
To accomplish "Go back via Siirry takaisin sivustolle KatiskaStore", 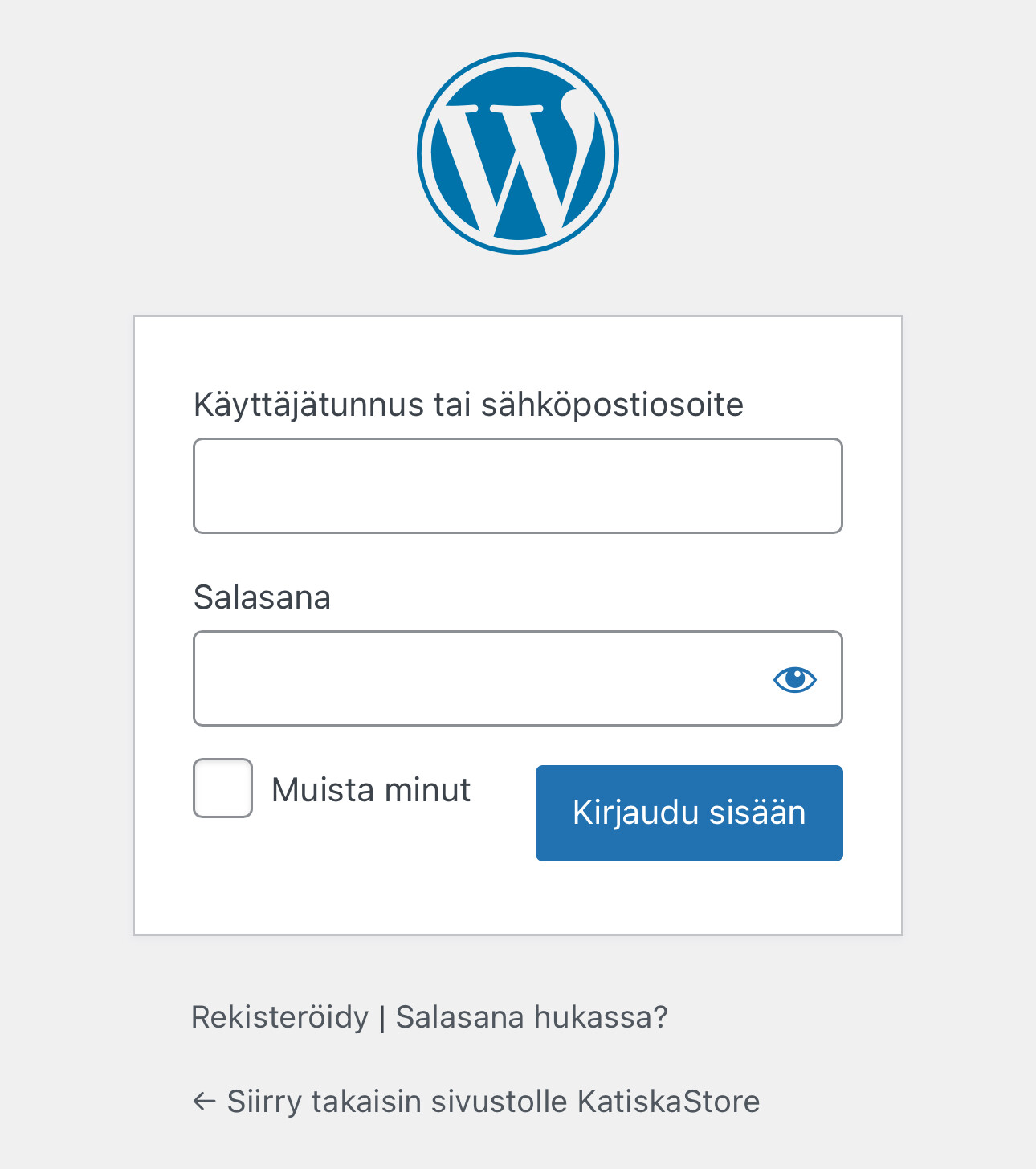I will (x=492, y=1102).
